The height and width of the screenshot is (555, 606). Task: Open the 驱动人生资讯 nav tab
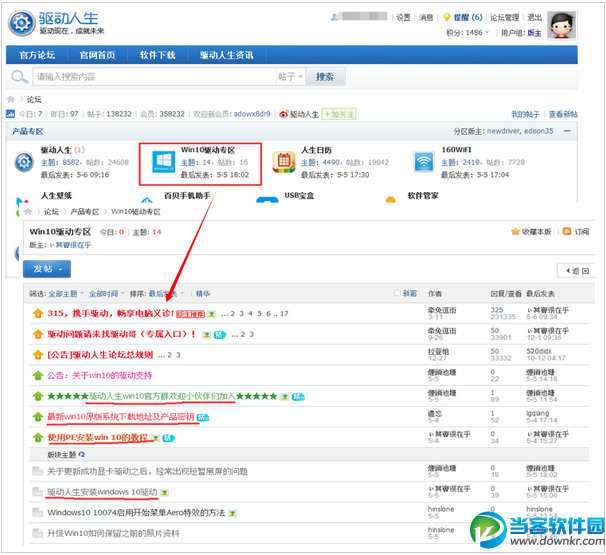226,55
